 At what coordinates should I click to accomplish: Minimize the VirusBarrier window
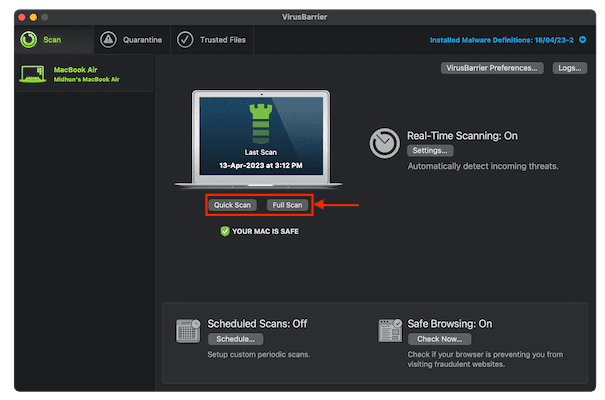[33, 17]
